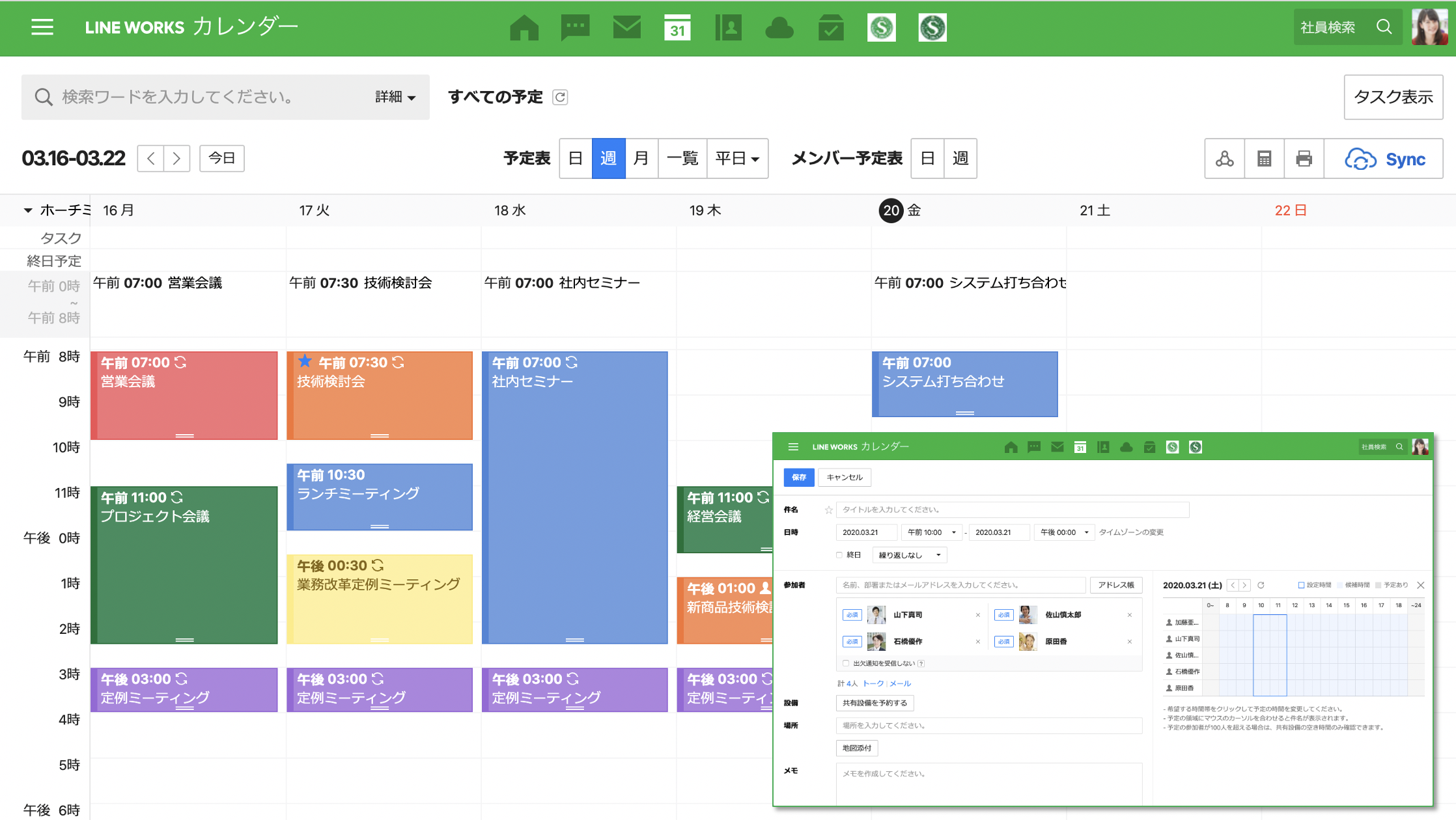Open end time 午後 00:00 dropdown

click(1064, 532)
